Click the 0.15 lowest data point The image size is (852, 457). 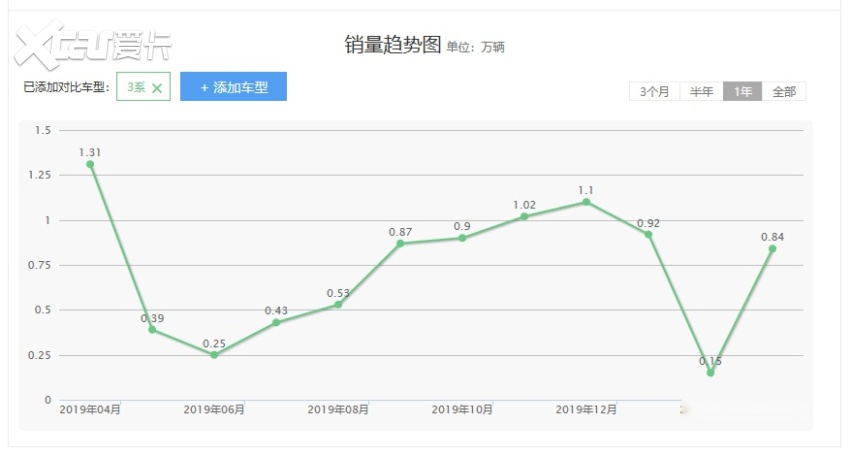[710, 373]
